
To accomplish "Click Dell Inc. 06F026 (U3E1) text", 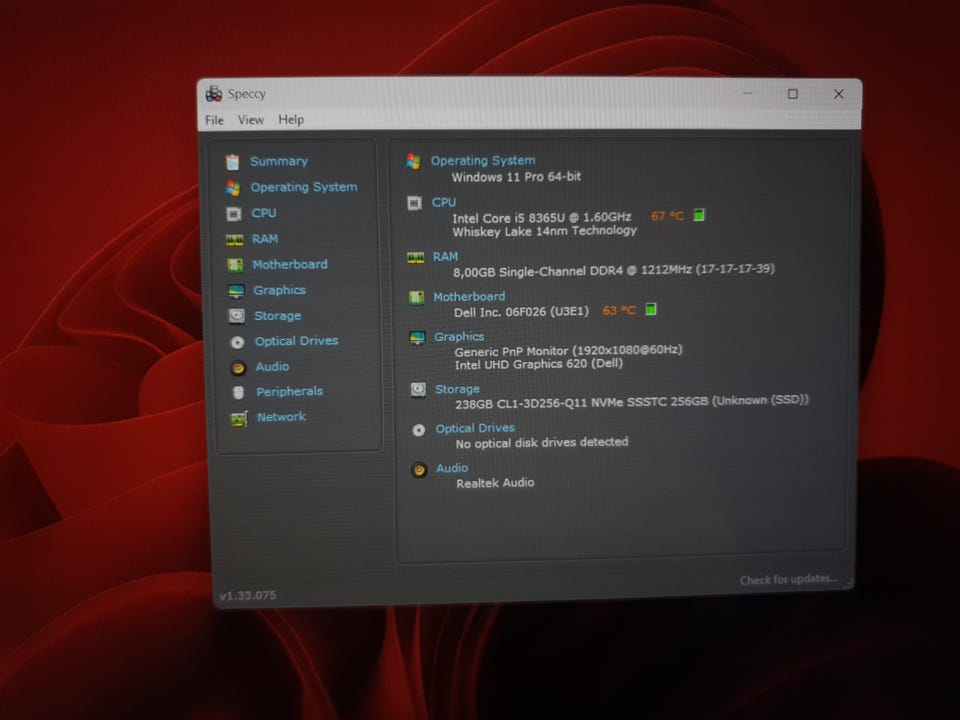I will pyautogui.click(x=521, y=312).
